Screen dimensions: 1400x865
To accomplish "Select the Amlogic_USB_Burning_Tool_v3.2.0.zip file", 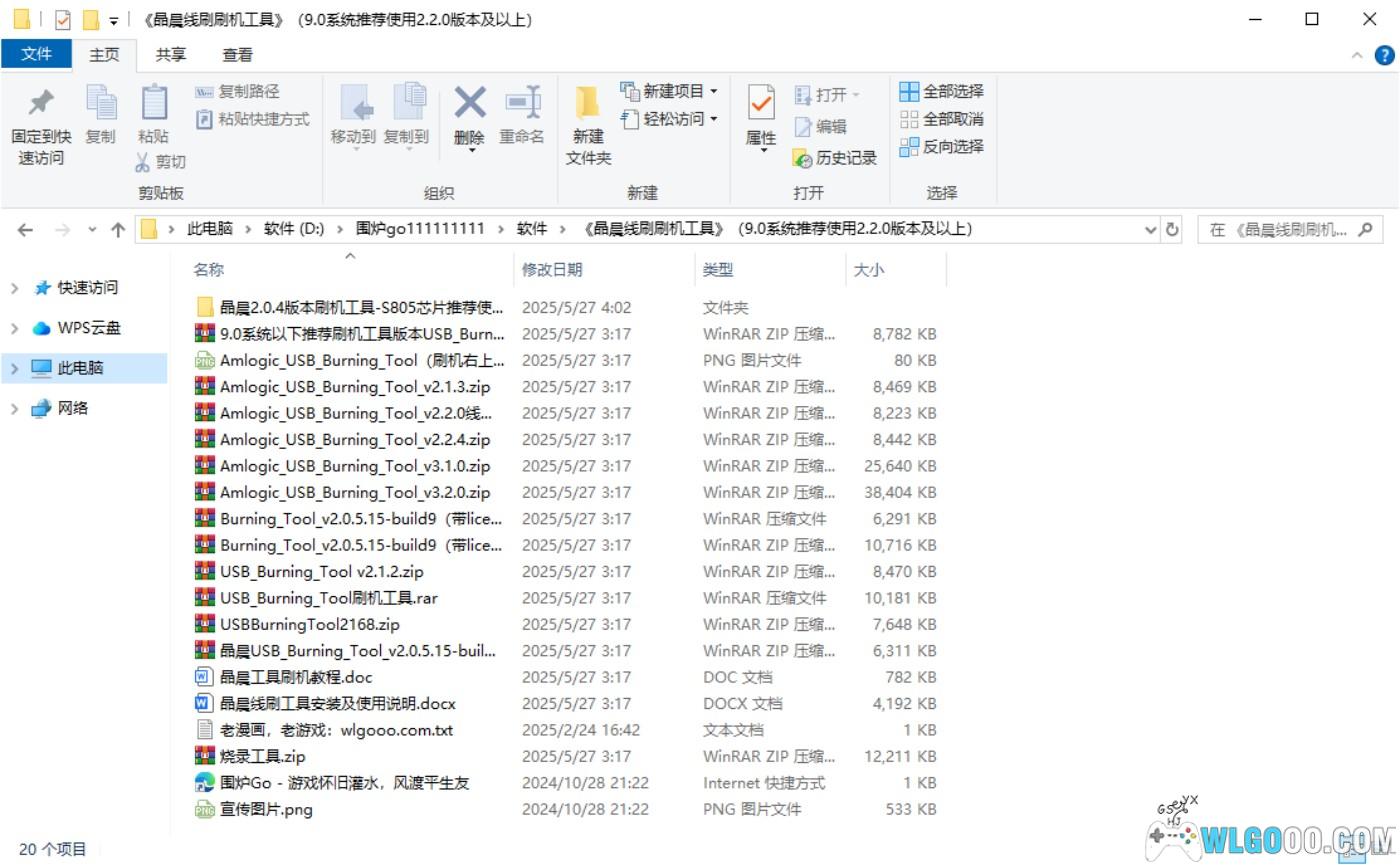I will pyautogui.click(x=355, y=492).
